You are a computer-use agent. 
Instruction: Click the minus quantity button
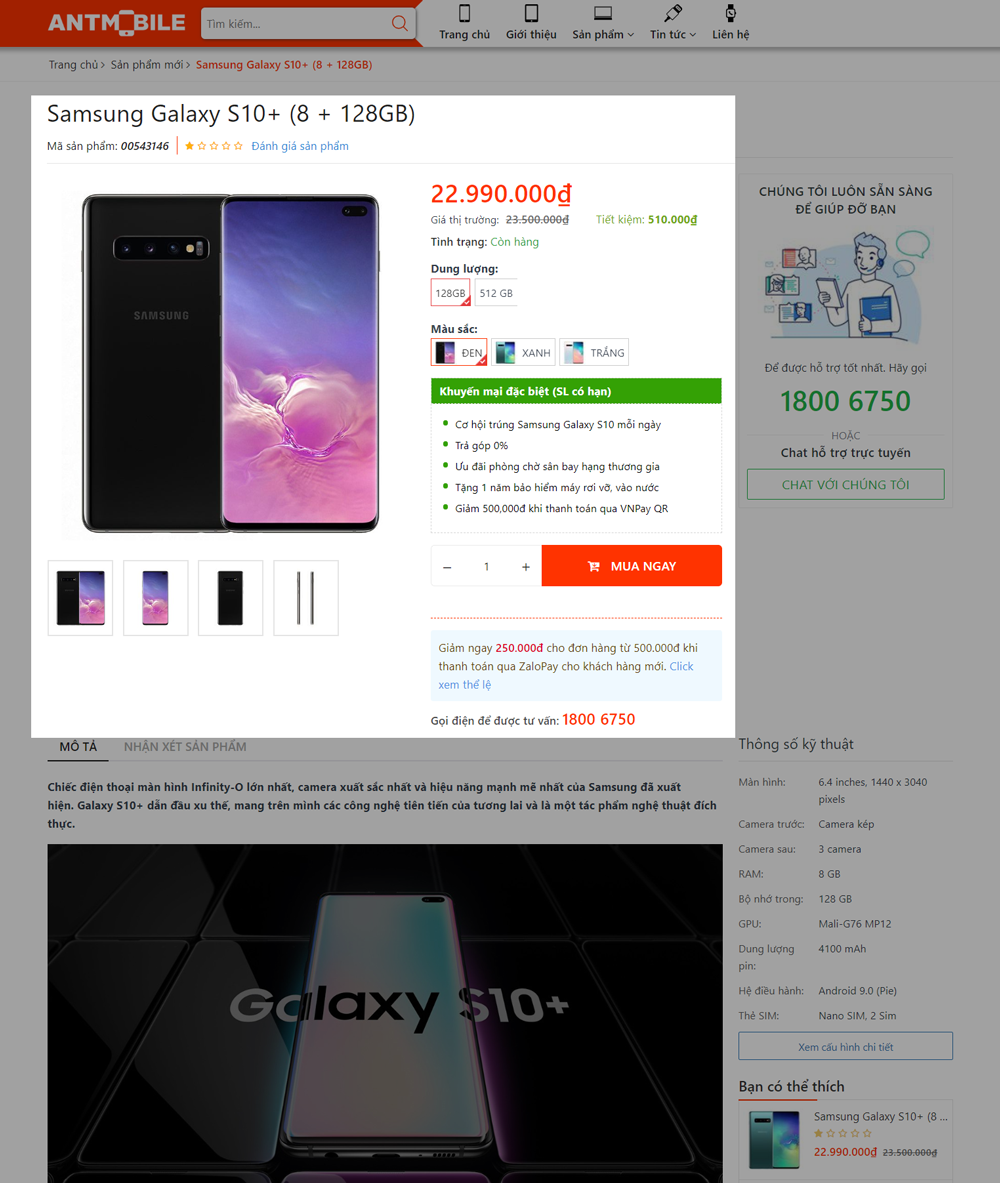(x=447, y=567)
